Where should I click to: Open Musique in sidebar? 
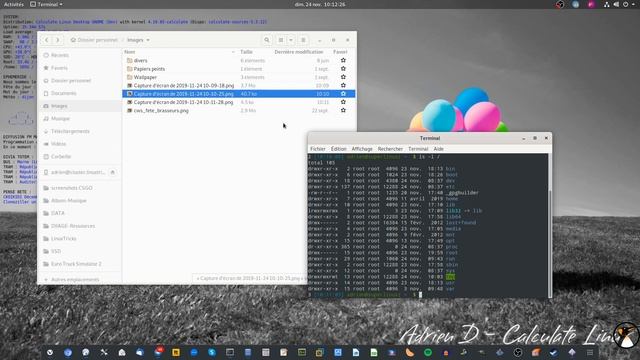click(x=80, y=118)
